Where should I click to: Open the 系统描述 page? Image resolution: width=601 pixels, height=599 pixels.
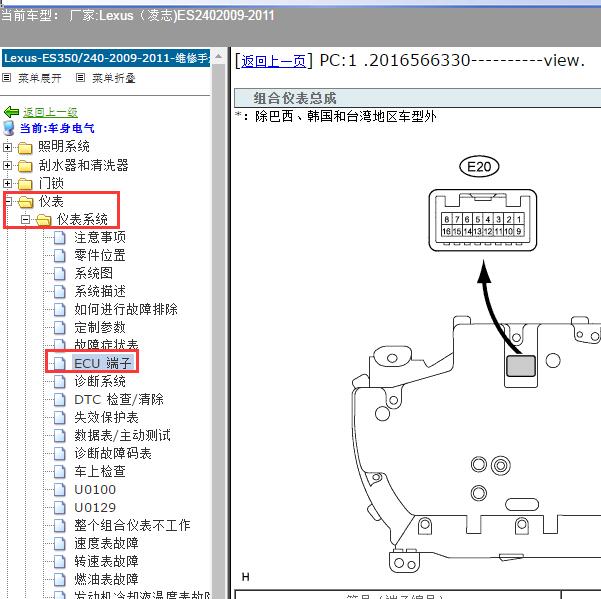(x=100, y=291)
